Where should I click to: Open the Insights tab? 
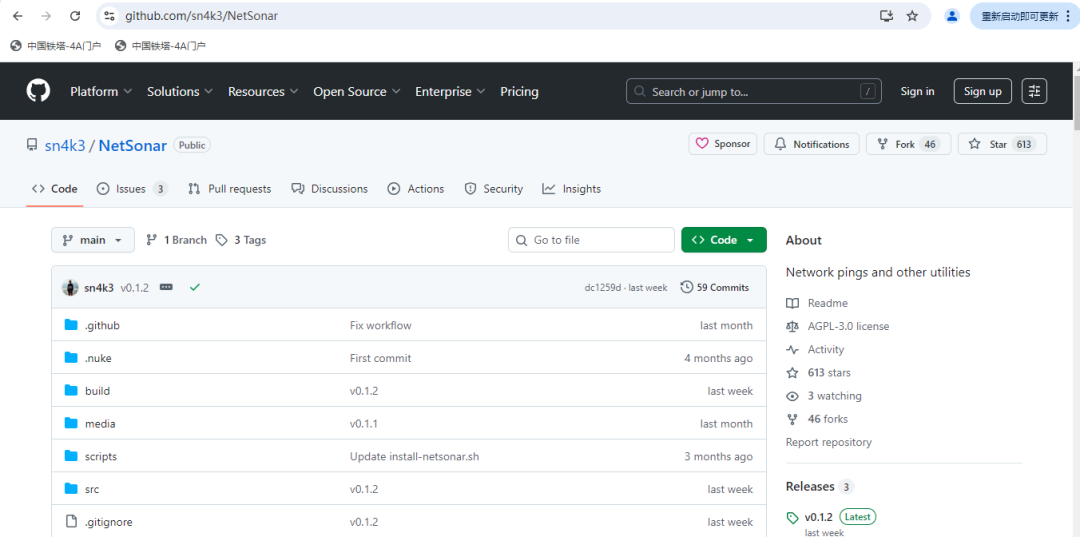tap(572, 189)
